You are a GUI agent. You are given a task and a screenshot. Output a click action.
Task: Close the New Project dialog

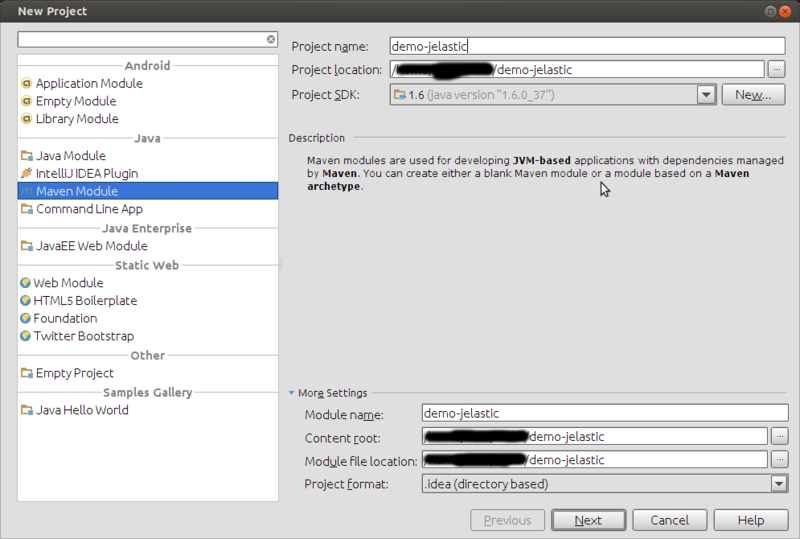pyautogui.click(x=785, y=11)
